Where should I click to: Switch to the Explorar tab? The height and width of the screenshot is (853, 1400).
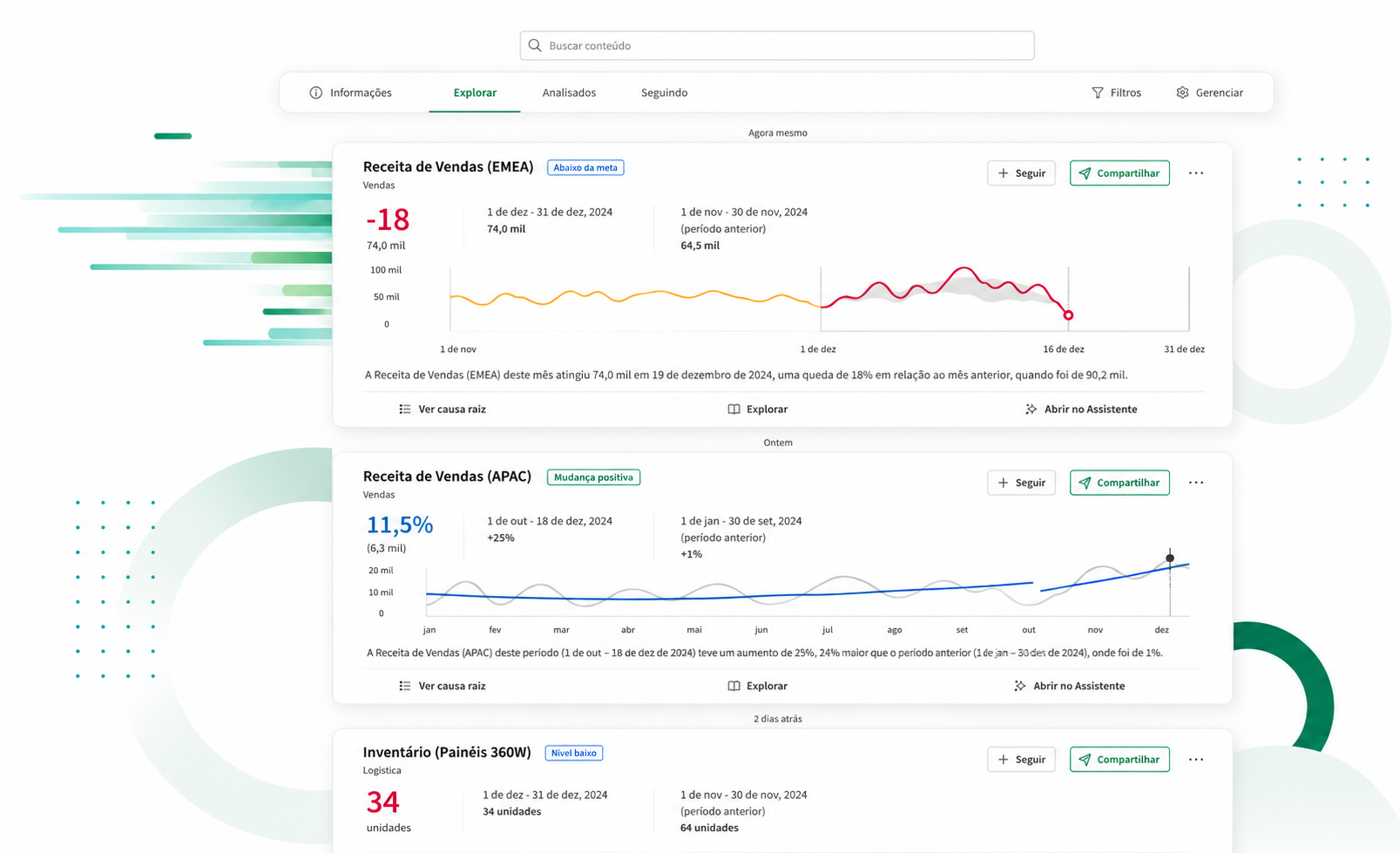(x=475, y=92)
